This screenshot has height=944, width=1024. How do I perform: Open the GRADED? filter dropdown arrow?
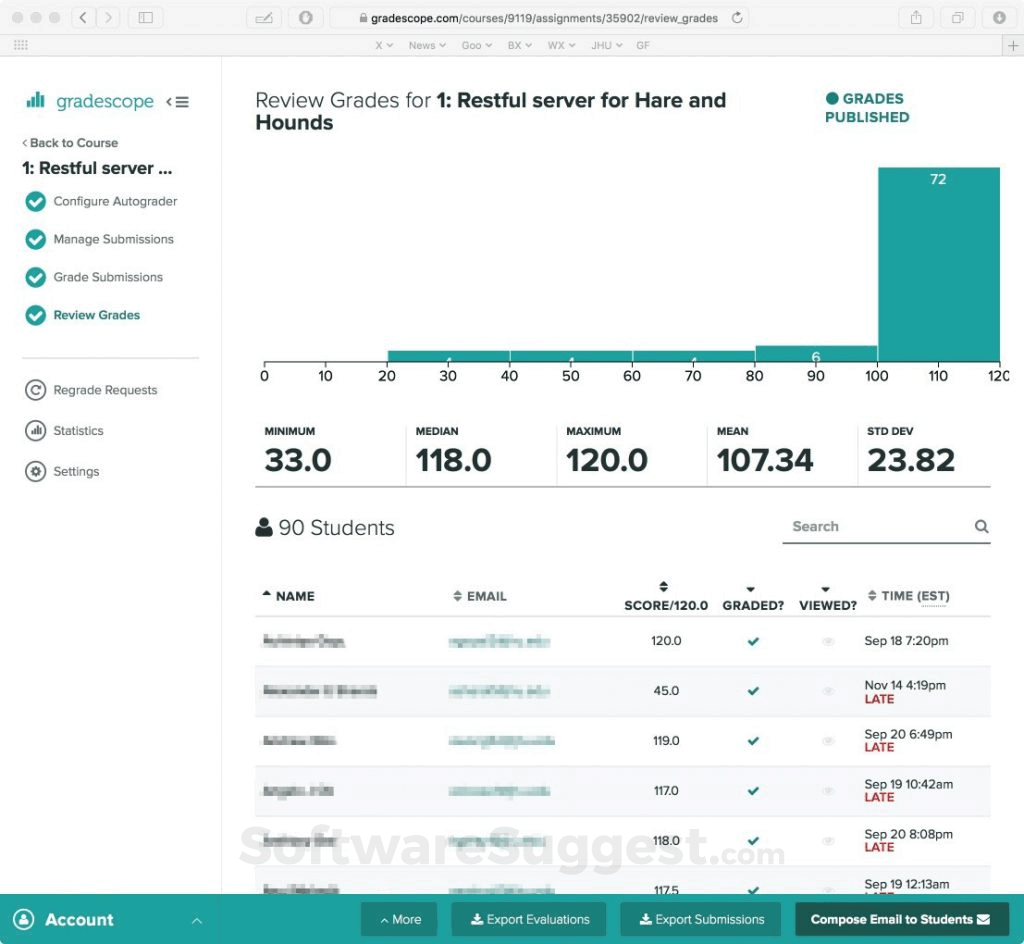pos(752,590)
